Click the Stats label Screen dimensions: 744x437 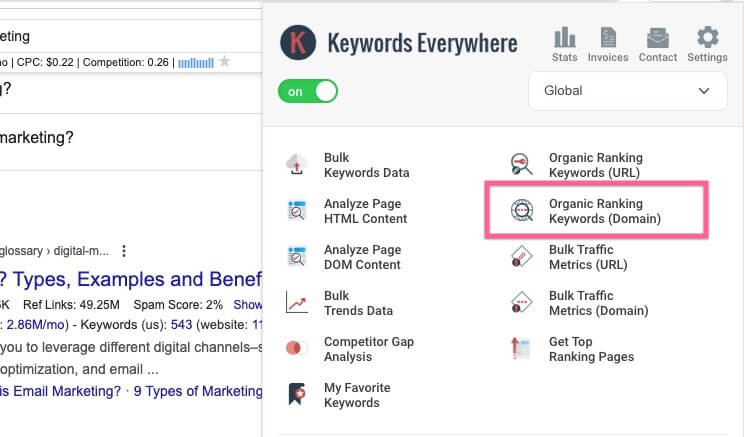[565, 57]
